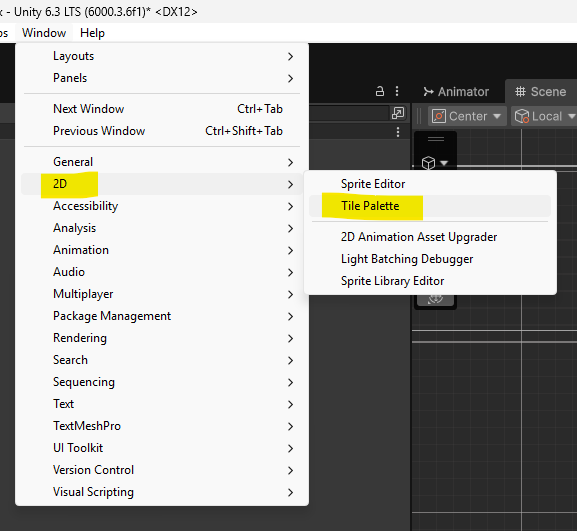
Task: Toggle the panel lock icon
Action: pos(380,91)
